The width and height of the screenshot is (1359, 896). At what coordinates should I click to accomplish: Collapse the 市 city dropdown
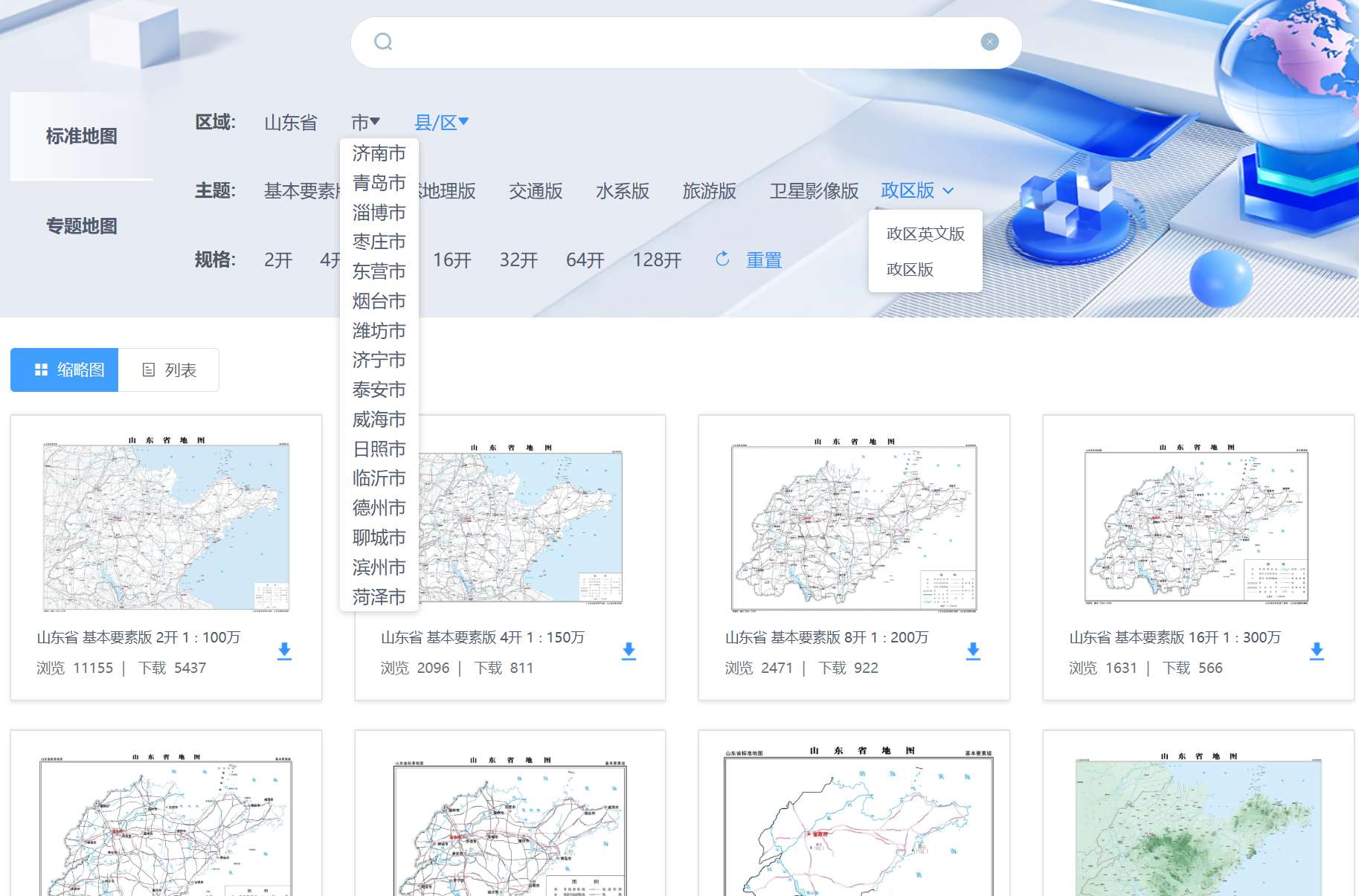point(365,123)
